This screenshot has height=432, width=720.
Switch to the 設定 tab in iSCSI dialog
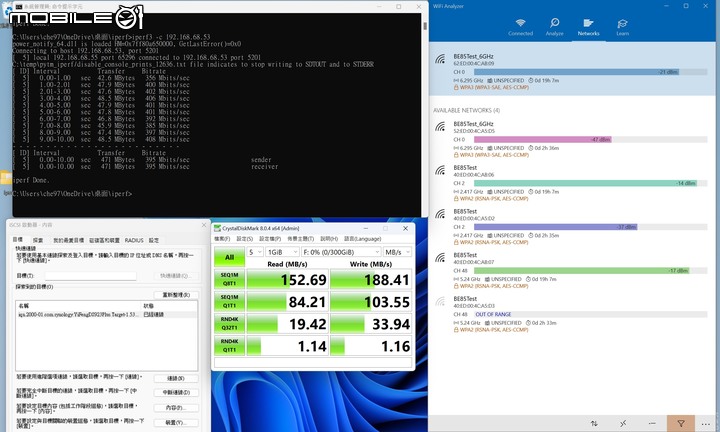[154, 240]
